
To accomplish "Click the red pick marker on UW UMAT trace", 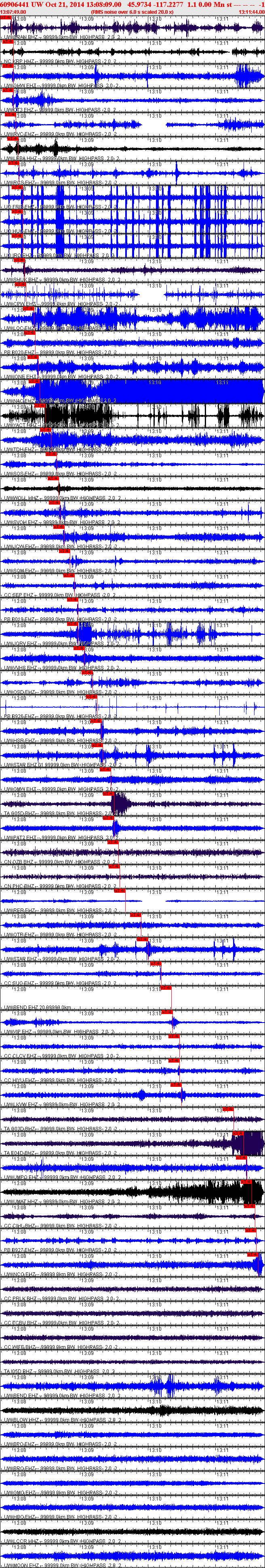I will [x=246, y=1182].
